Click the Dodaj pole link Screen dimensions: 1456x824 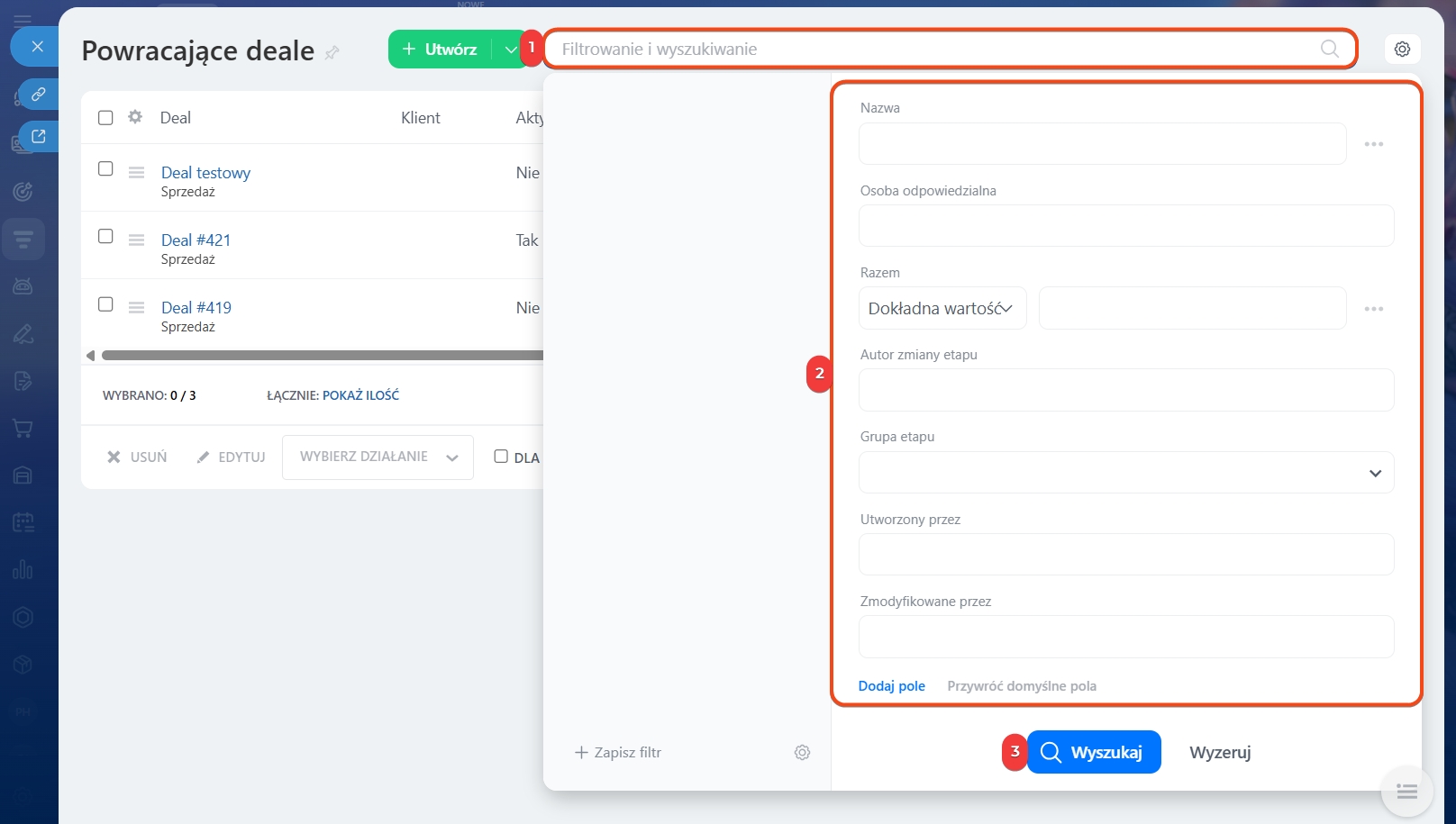[892, 686]
